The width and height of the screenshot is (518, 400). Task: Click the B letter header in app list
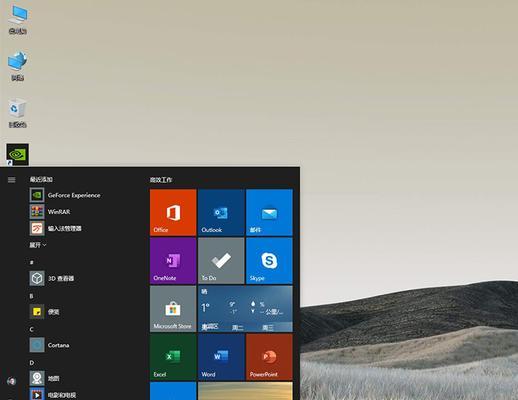[x=31, y=296]
